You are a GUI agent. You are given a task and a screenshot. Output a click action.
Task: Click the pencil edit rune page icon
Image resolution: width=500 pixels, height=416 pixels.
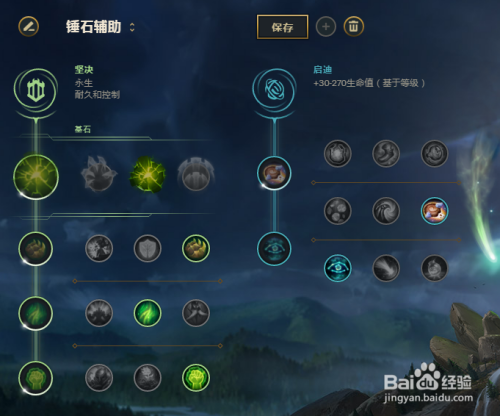(x=28, y=27)
